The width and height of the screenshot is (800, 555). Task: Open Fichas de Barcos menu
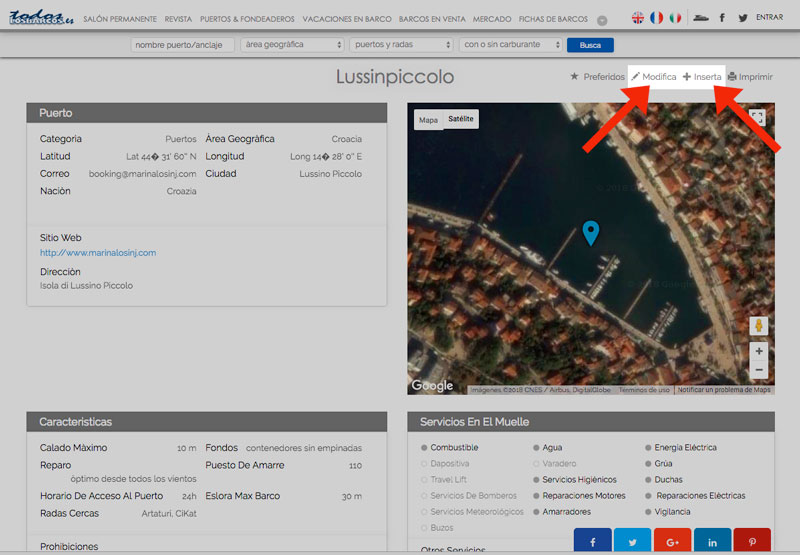pos(553,19)
